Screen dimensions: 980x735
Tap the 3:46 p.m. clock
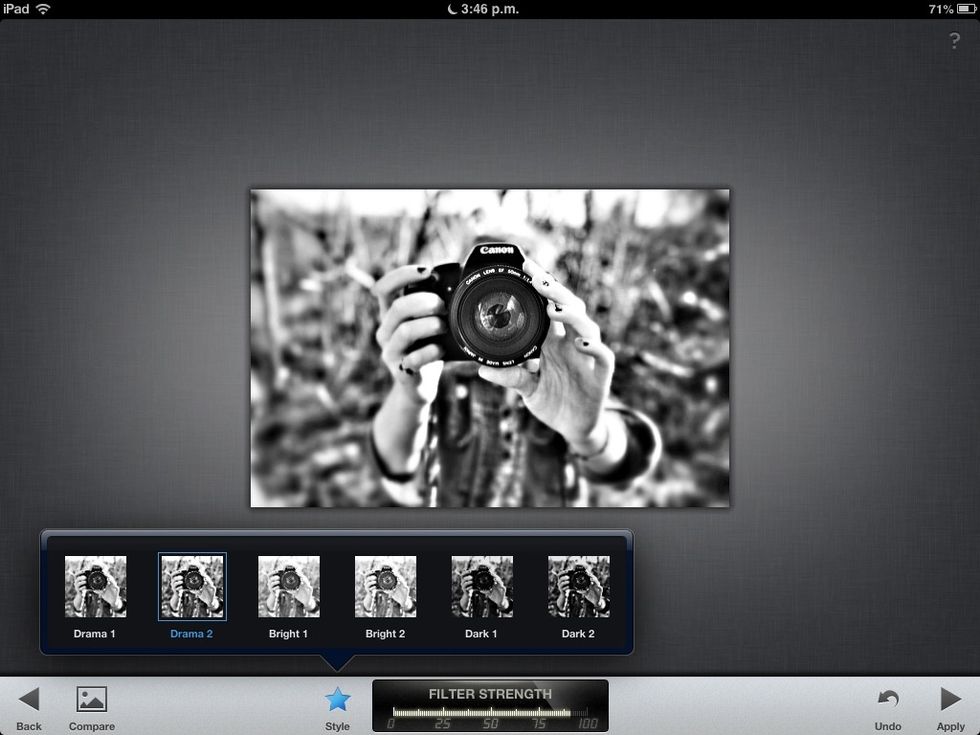(x=490, y=9)
